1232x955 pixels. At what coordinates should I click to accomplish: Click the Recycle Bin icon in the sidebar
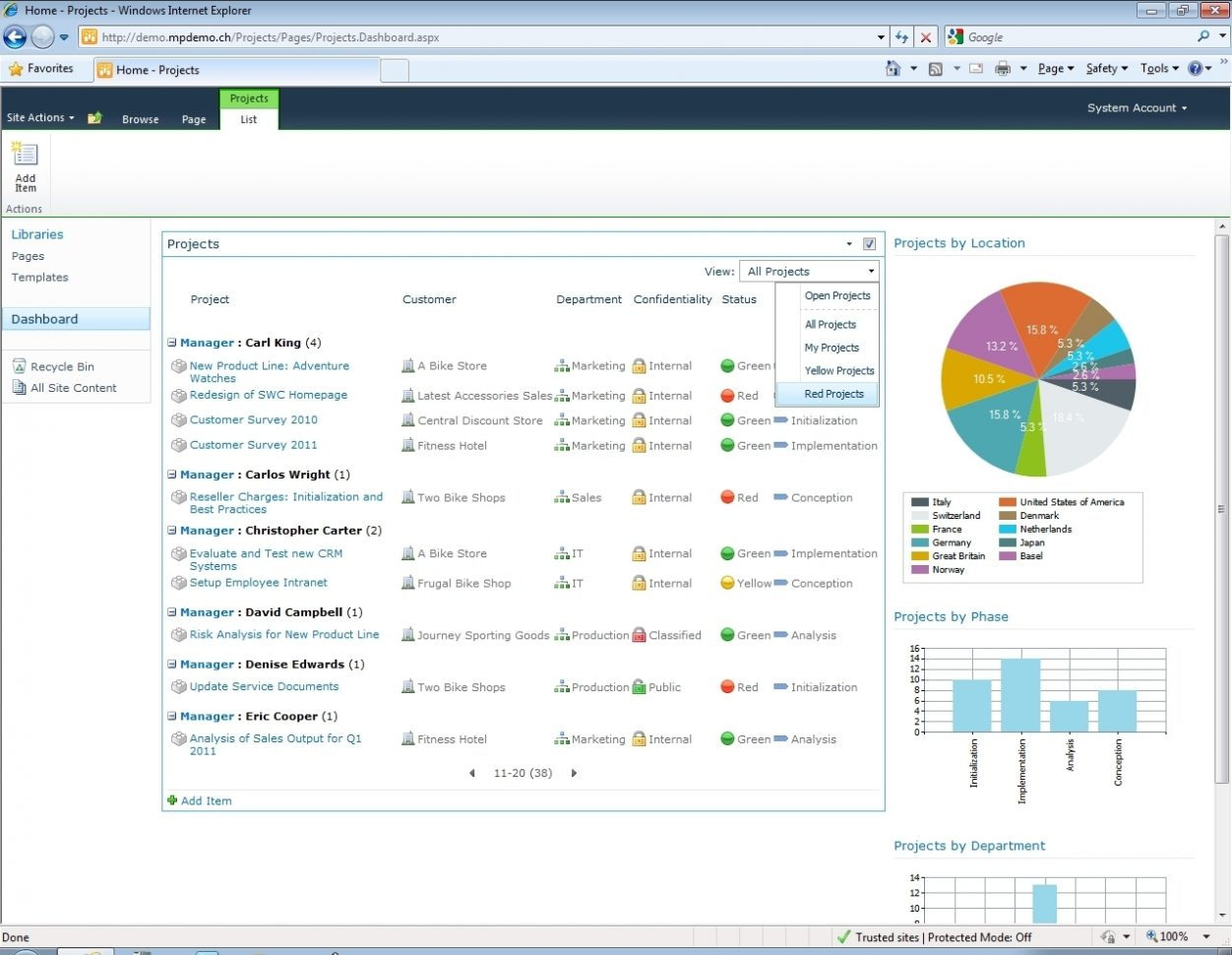click(x=19, y=365)
